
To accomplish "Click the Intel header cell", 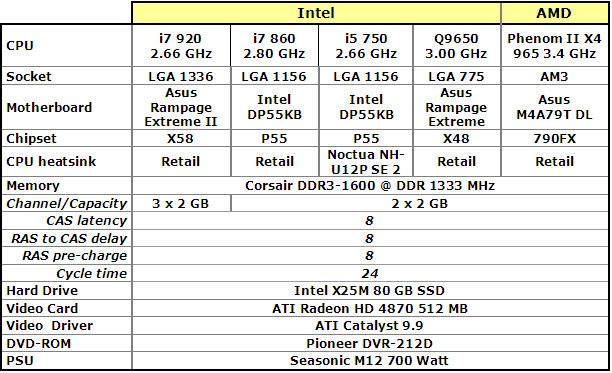I will tap(316, 13).
